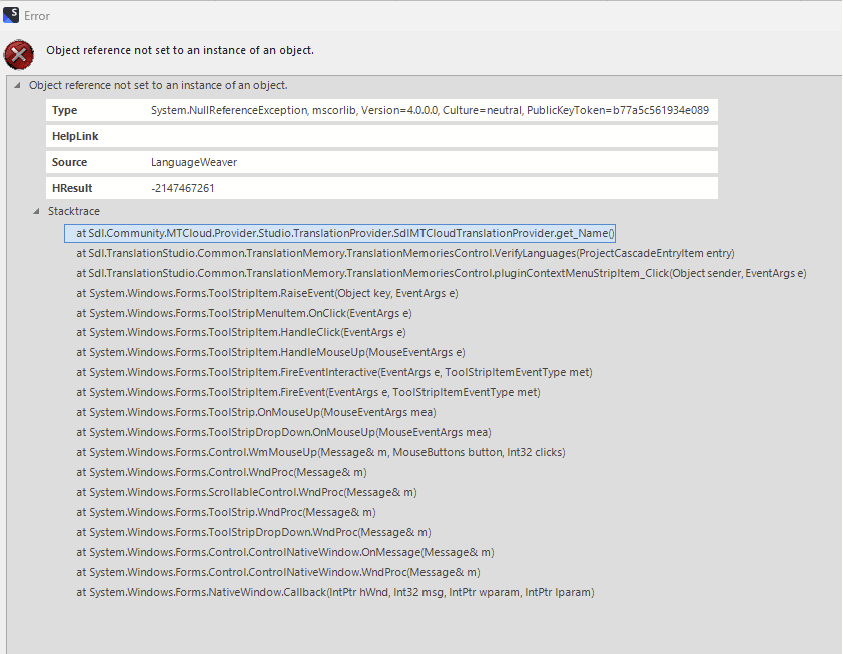This screenshot has width=843, height=654.
Task: Select the VerifyLanguages stack trace line
Action: 405,253
